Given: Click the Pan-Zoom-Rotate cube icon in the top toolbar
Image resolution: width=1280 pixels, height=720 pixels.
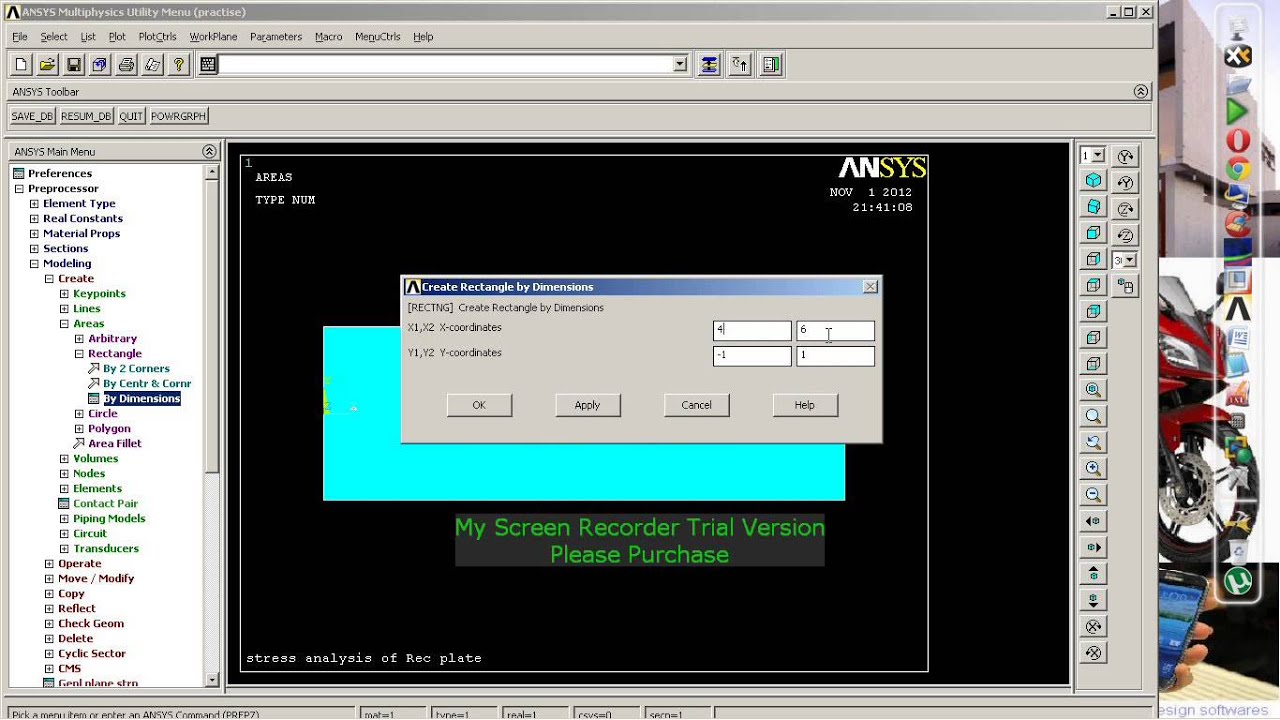Looking at the screenshot, I should 99,65.
